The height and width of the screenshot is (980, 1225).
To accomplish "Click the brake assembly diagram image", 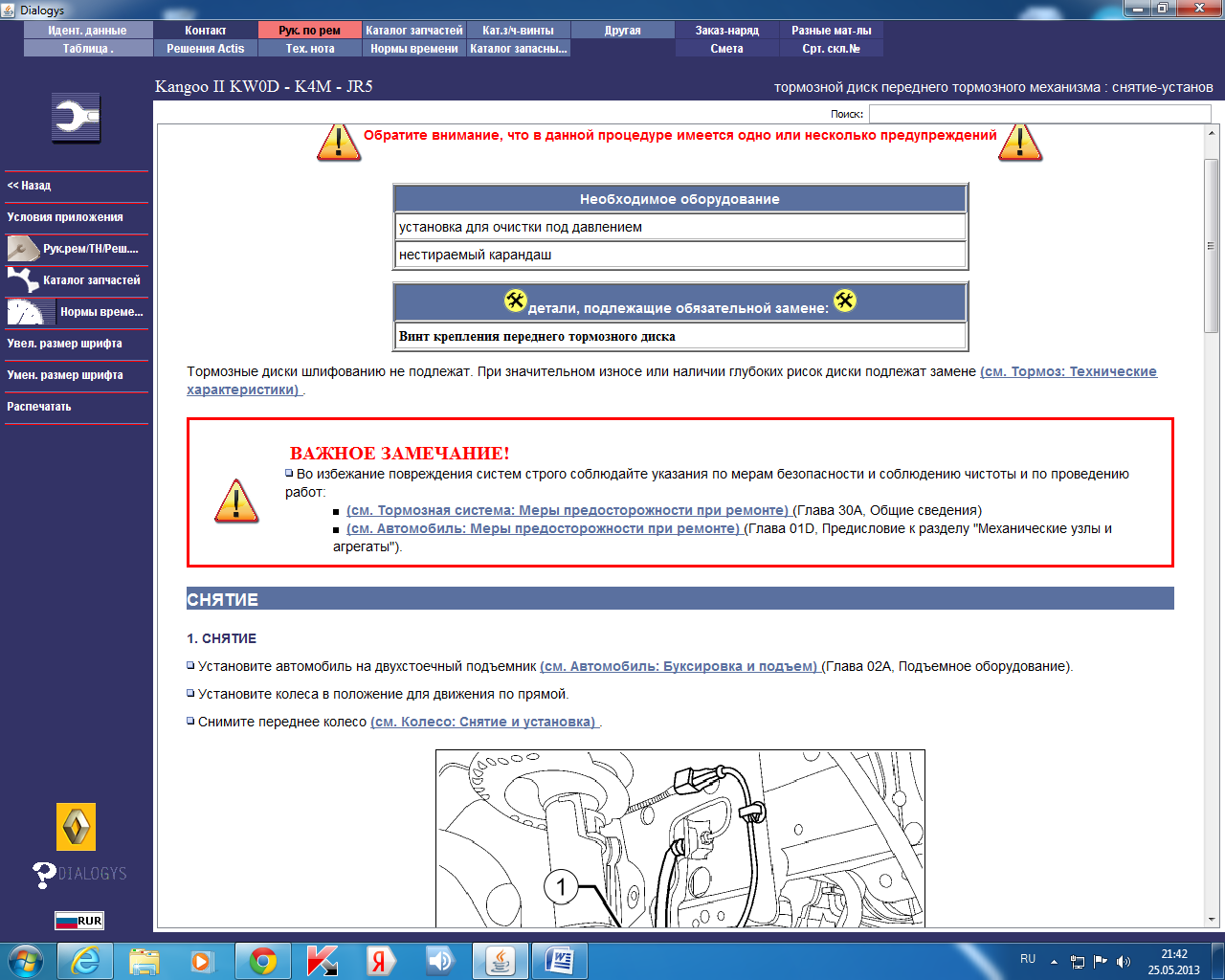I will pos(680,838).
